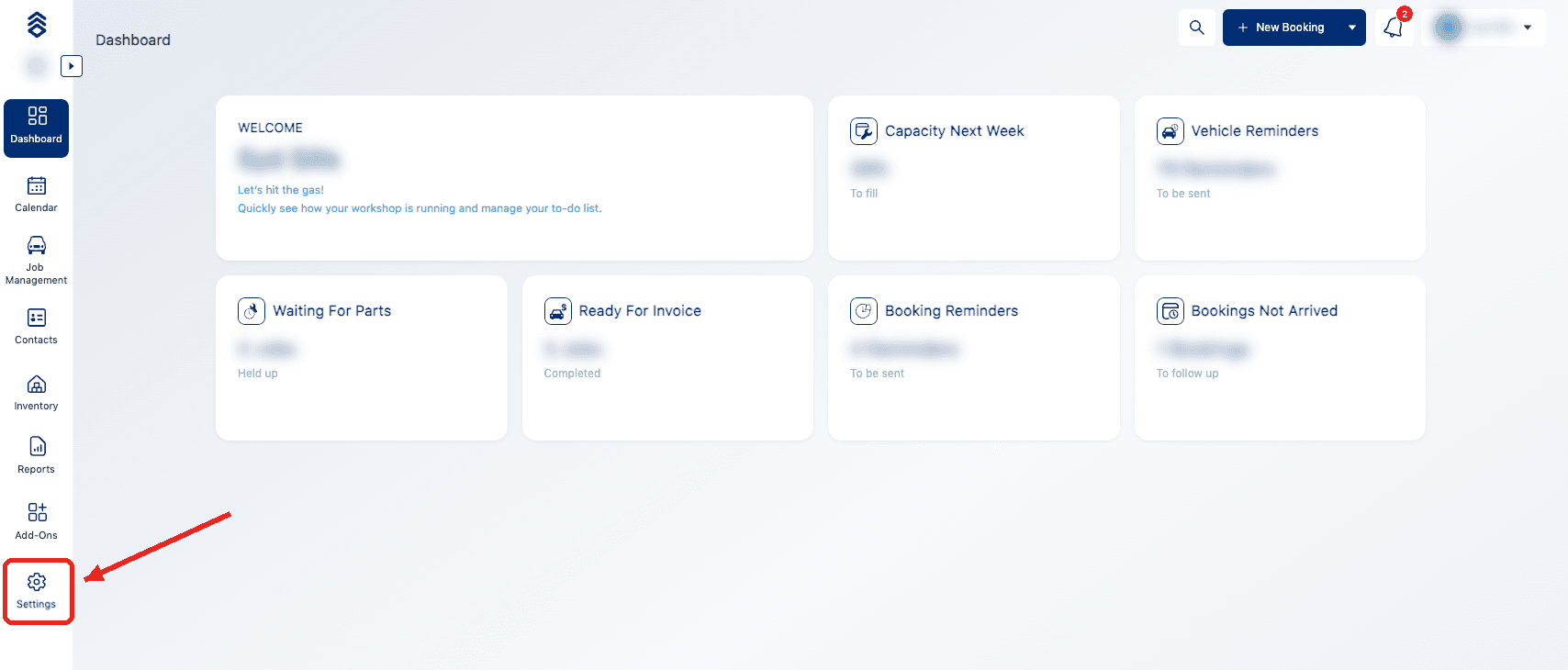This screenshot has width=1568, height=670.
Task: Click the "Held up" label
Action: [x=258, y=374]
